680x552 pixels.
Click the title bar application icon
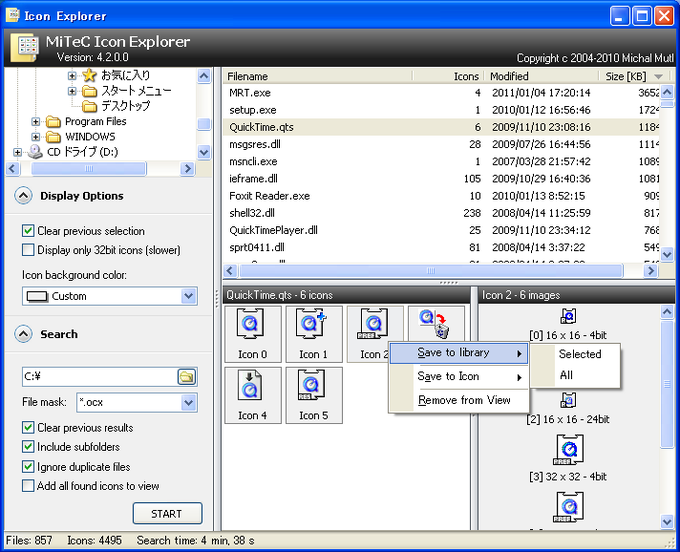[x=13, y=15]
